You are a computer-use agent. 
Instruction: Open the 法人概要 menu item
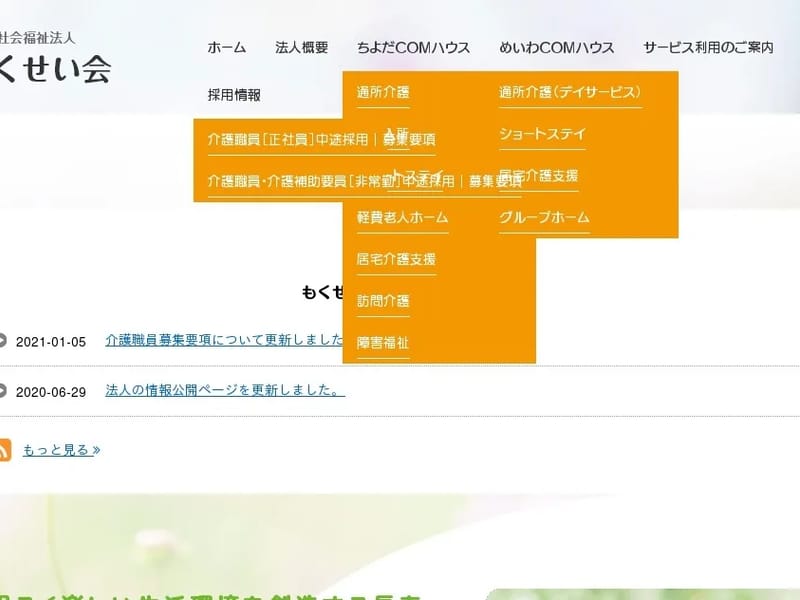point(302,47)
